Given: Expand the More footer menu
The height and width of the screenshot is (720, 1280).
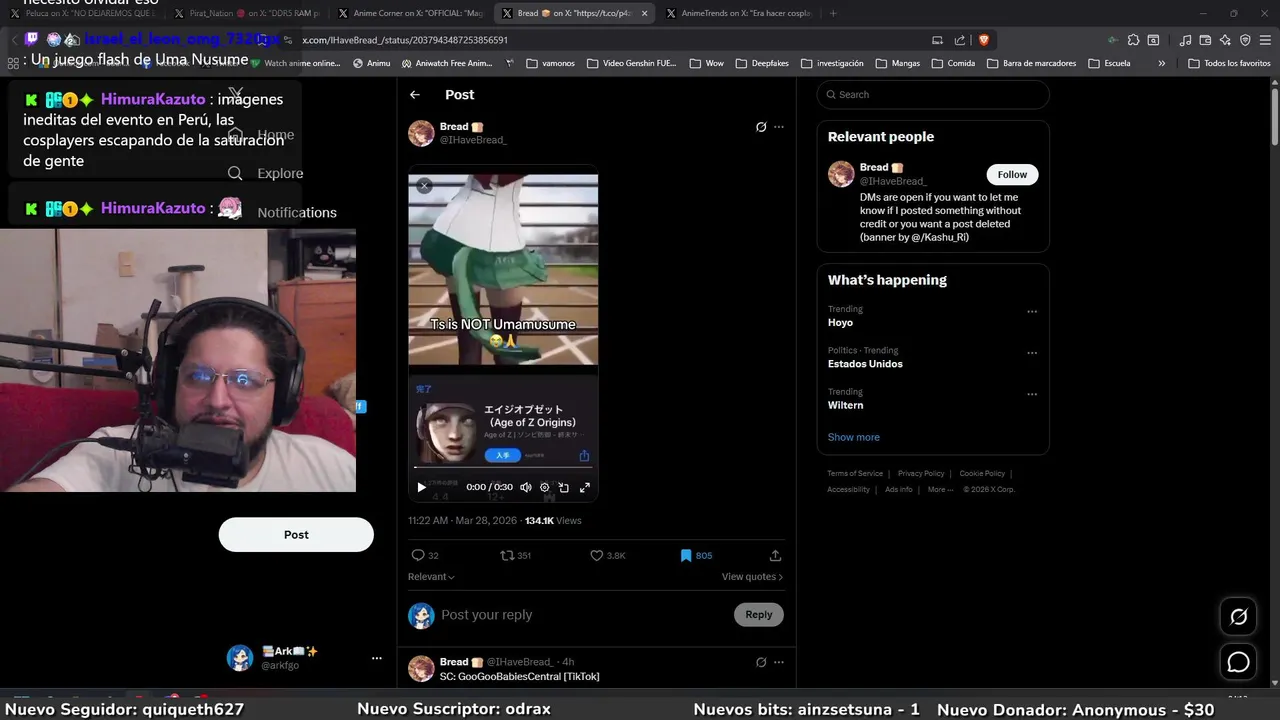Looking at the screenshot, I should pos(940,490).
